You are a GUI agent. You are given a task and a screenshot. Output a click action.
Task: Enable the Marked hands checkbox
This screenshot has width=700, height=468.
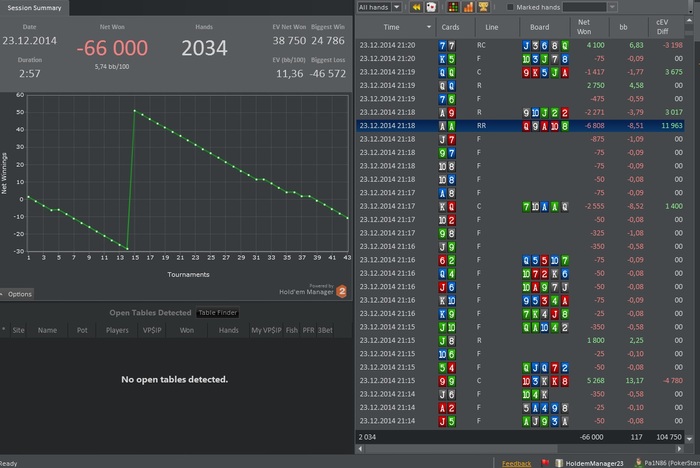click(x=509, y=7)
